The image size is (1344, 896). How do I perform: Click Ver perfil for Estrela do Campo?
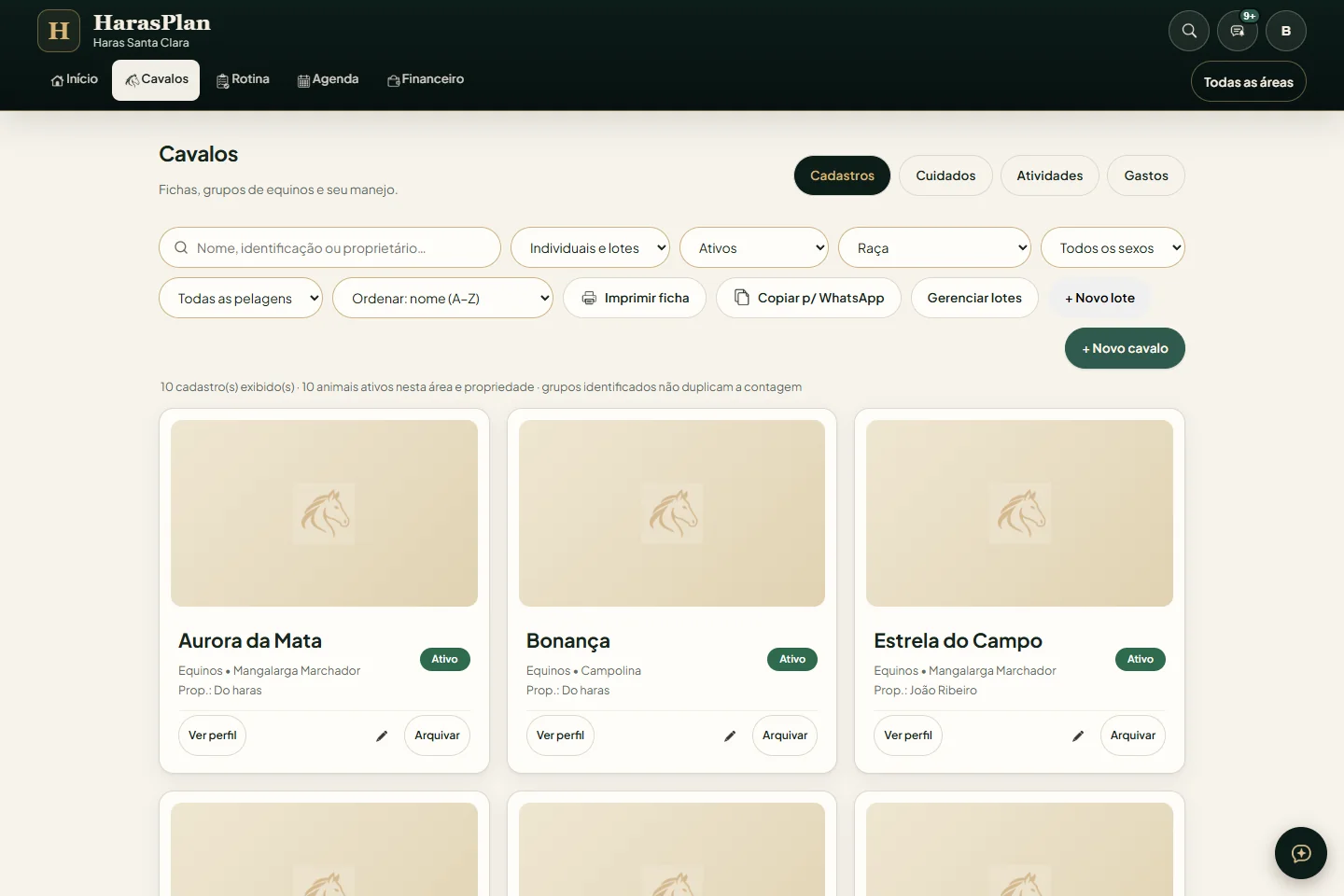tap(908, 735)
